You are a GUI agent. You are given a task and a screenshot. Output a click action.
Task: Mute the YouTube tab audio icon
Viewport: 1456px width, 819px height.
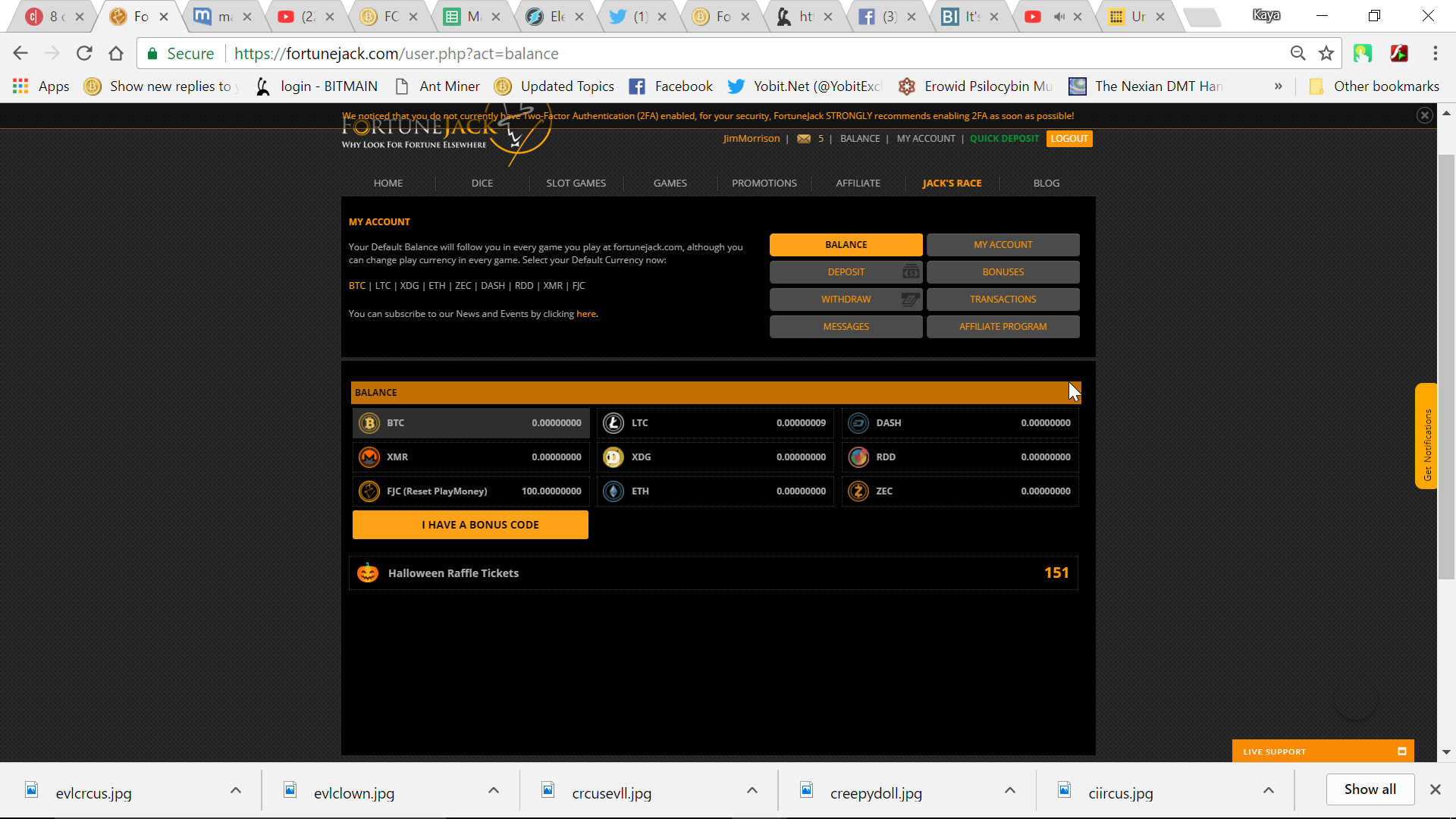pyautogui.click(x=1059, y=17)
